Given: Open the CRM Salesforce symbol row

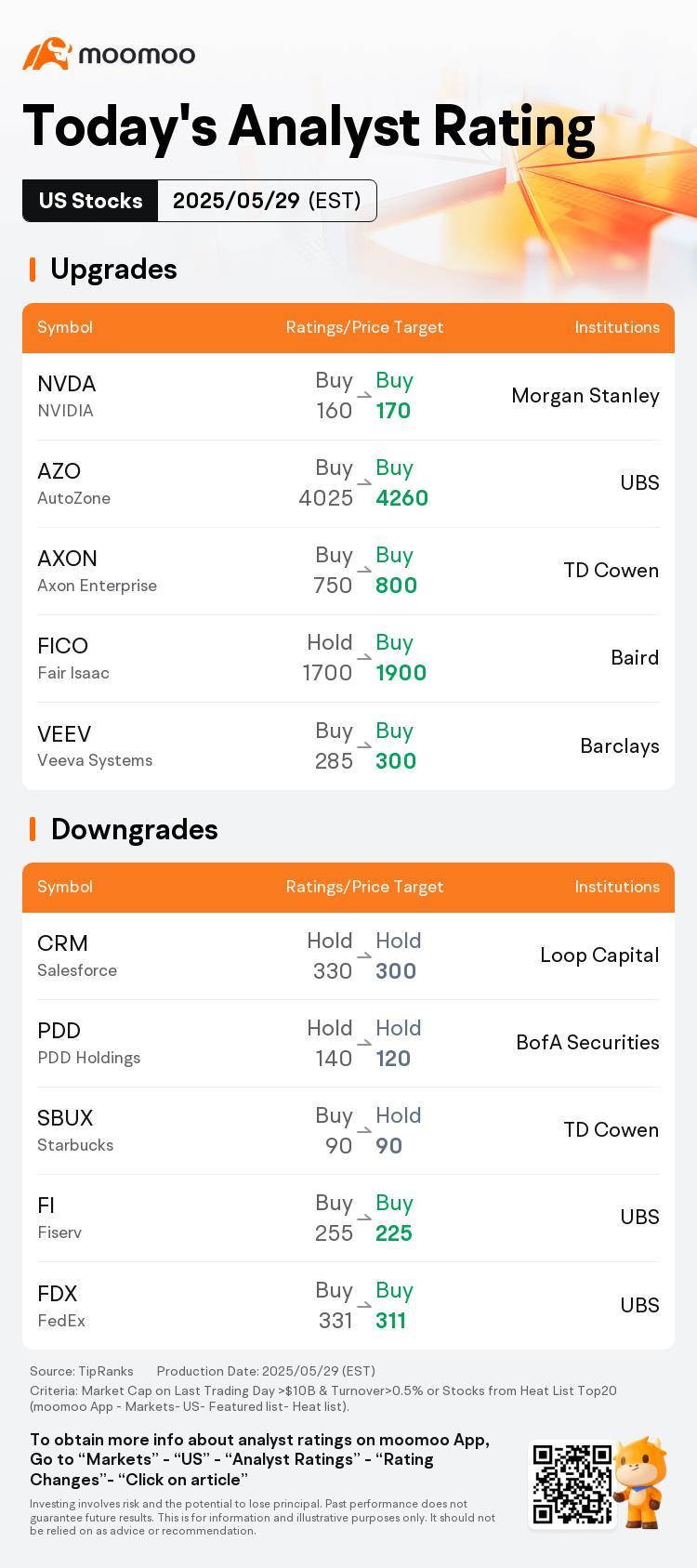Looking at the screenshot, I should click(348, 956).
